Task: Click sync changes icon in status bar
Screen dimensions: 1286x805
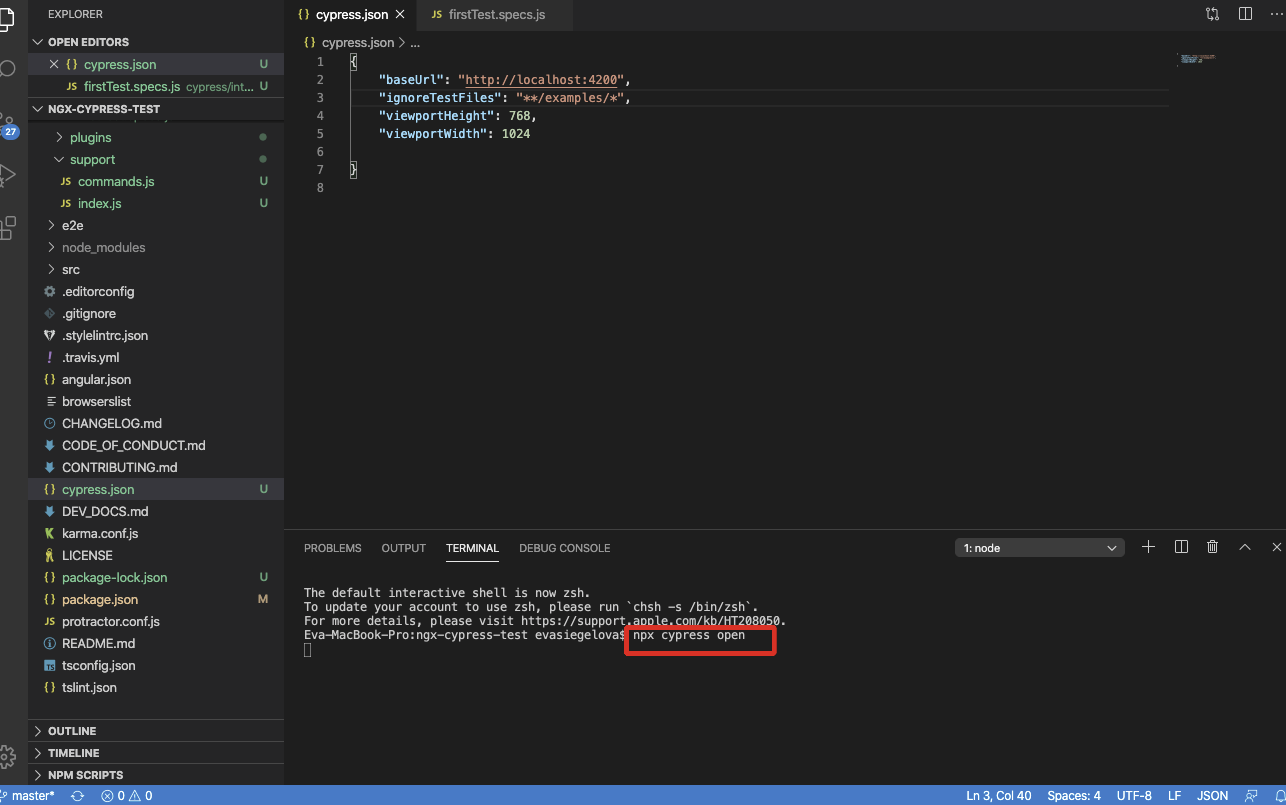Action: pyautogui.click(x=77, y=796)
